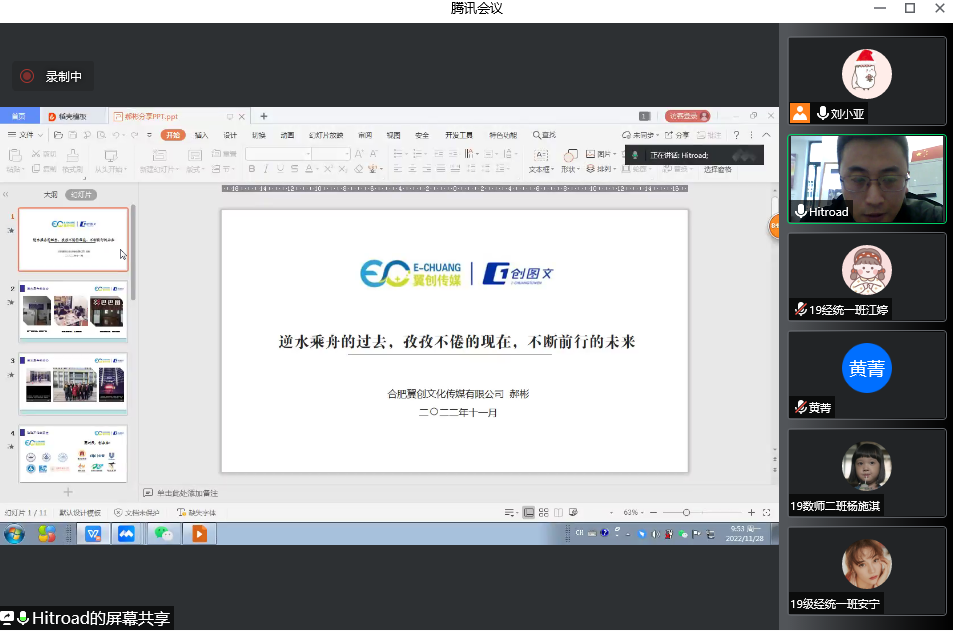Select Slides (幻灯片) panel view
953x631 pixels.
[x=81, y=194]
